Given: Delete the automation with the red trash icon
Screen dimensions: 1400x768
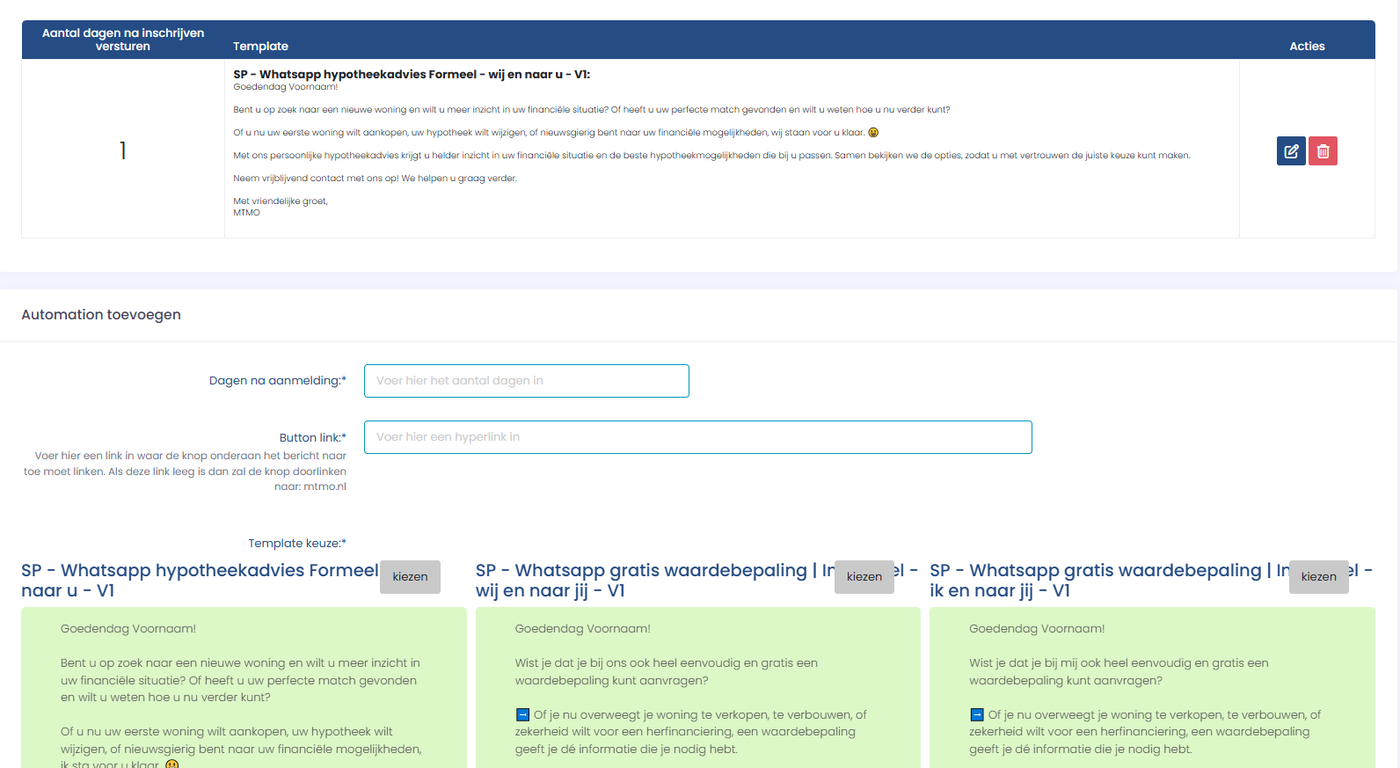Looking at the screenshot, I should tap(1323, 151).
